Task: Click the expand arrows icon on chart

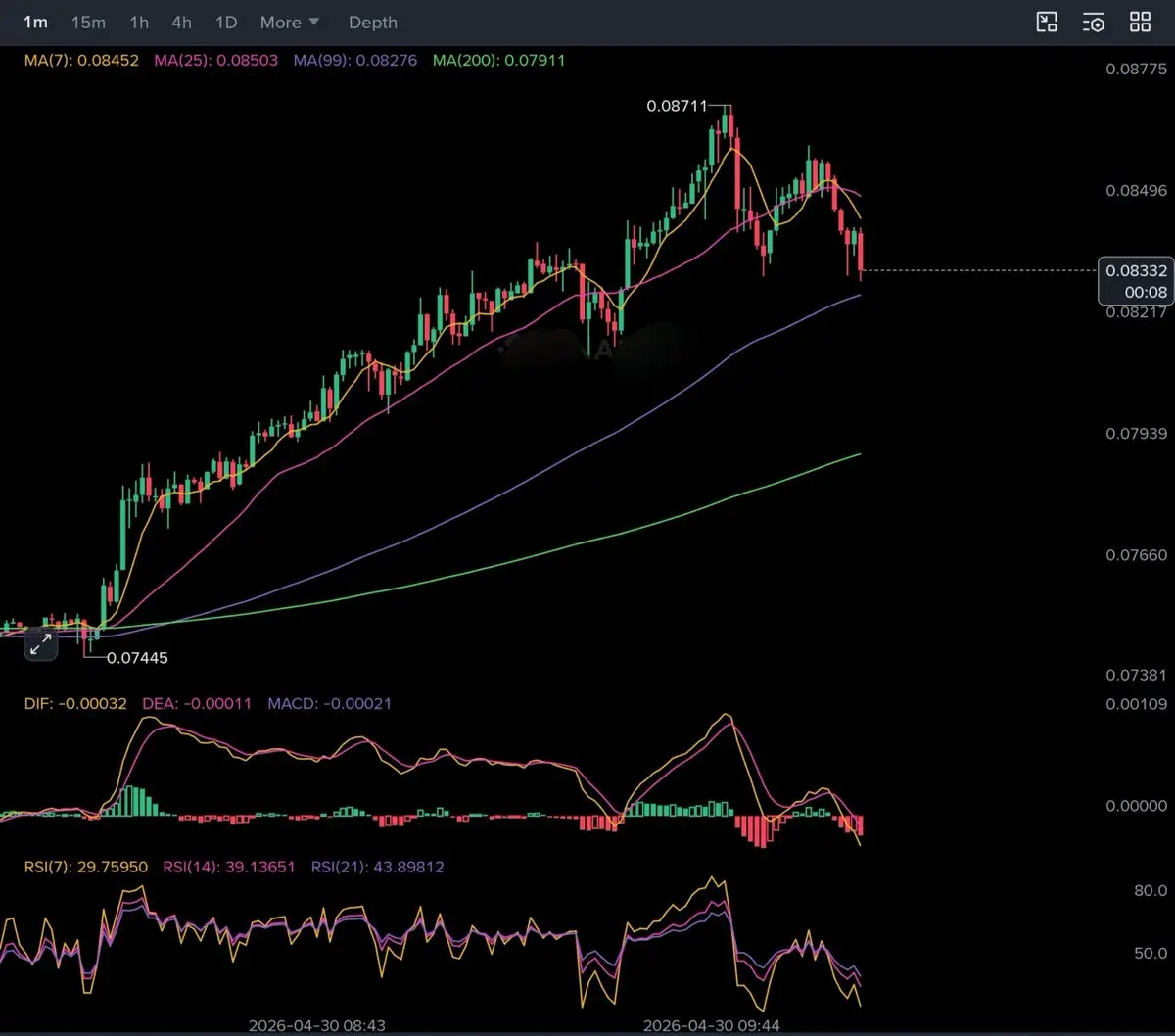Action: pos(40,644)
